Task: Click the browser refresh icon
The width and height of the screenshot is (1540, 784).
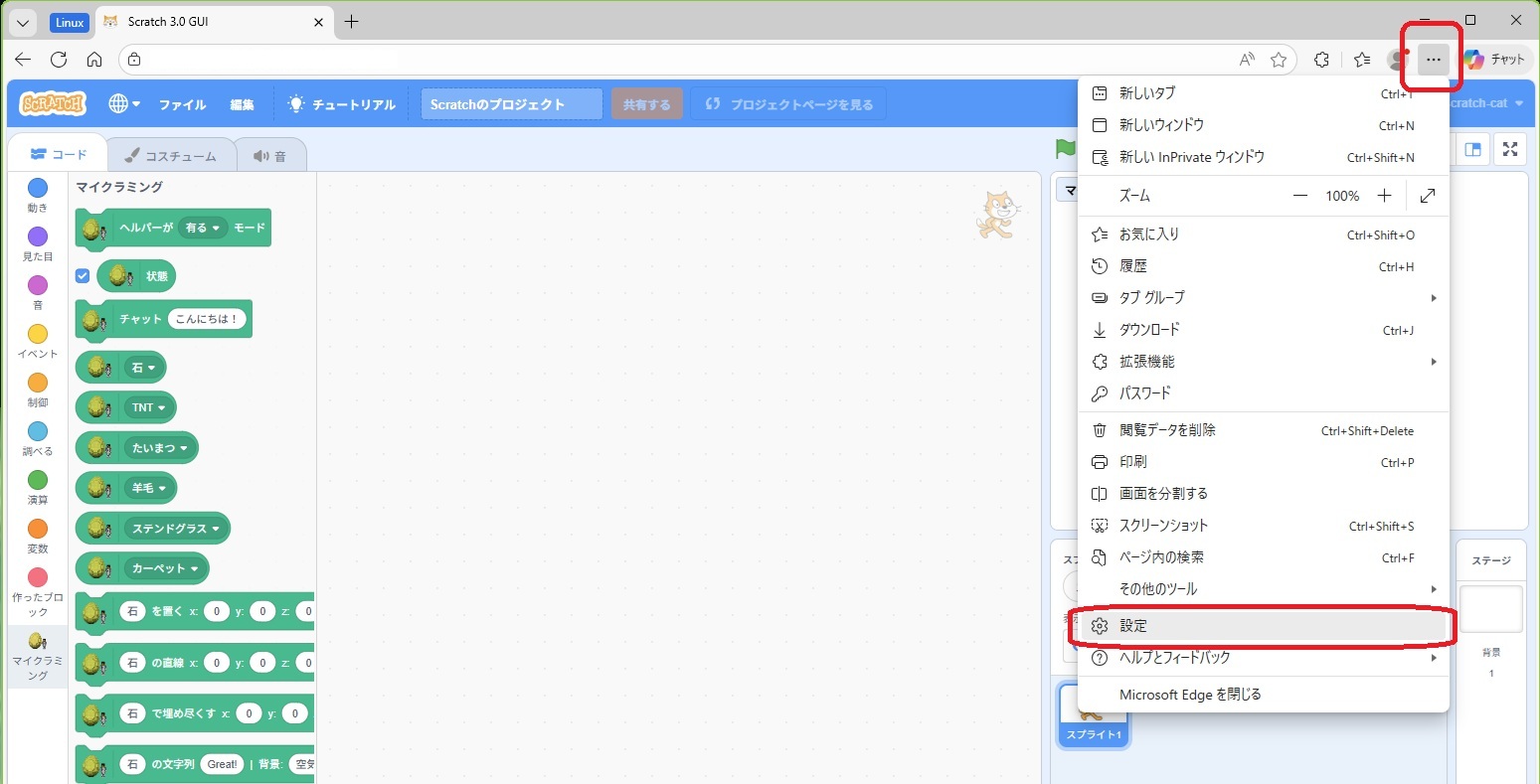Action: [x=59, y=60]
